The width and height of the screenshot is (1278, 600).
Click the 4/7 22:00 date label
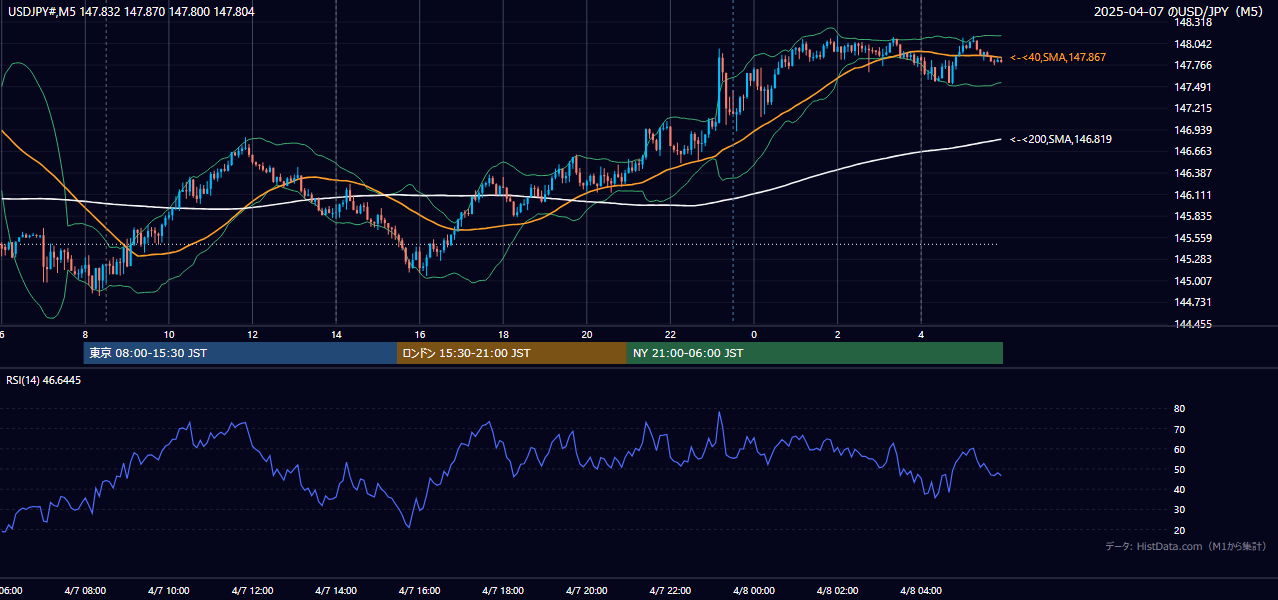(x=670, y=591)
